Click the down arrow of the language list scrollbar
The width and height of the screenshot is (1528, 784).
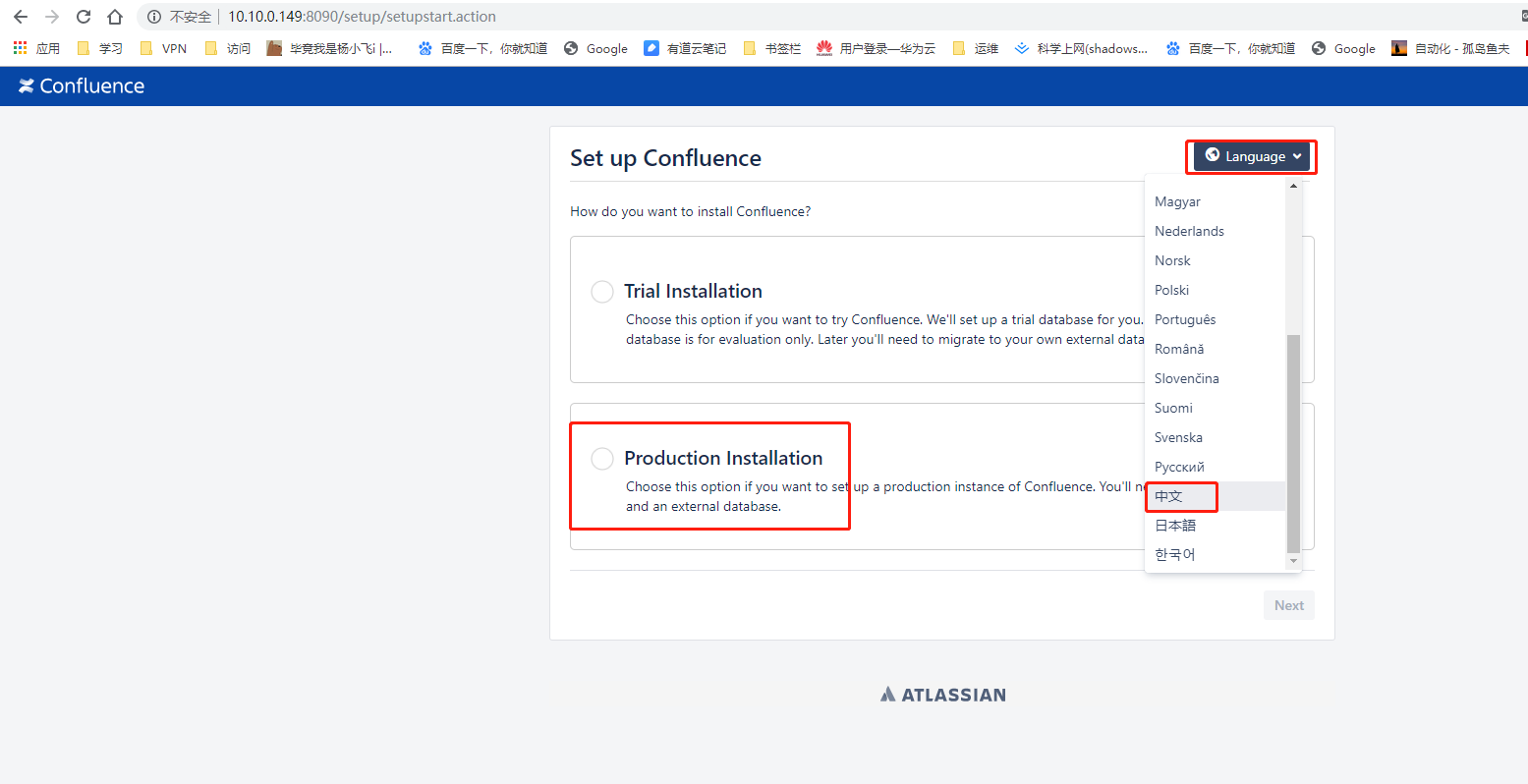point(1293,562)
